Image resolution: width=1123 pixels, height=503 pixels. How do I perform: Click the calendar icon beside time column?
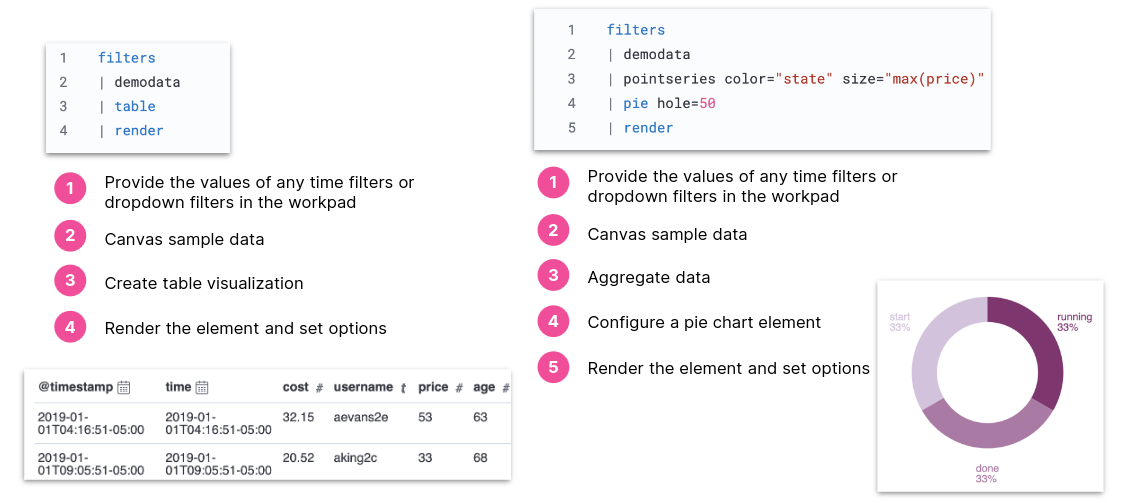click(x=202, y=388)
